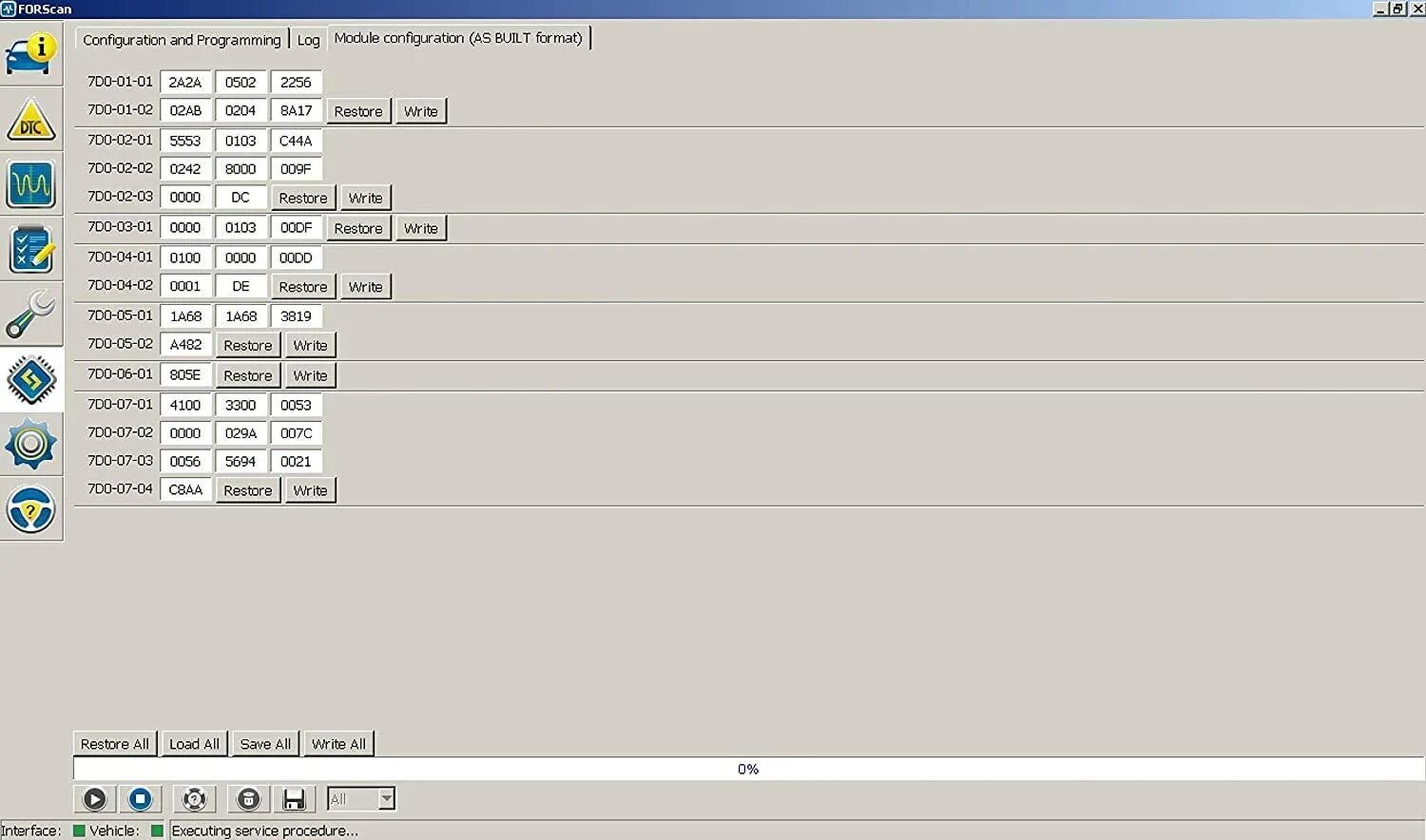Click the Vehicle status green indicator
The width and height of the screenshot is (1426, 840).
[x=158, y=830]
